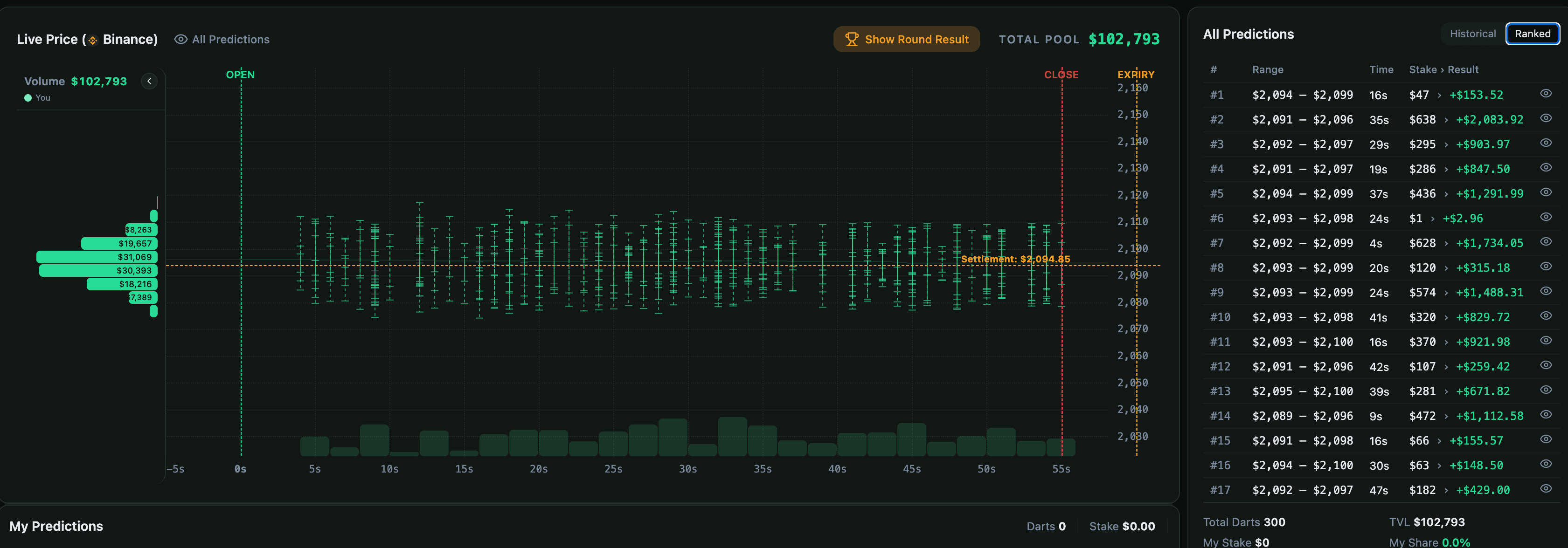Image resolution: width=1568 pixels, height=548 pixels.
Task: Switch to the Historical tab
Action: pyautogui.click(x=1472, y=34)
